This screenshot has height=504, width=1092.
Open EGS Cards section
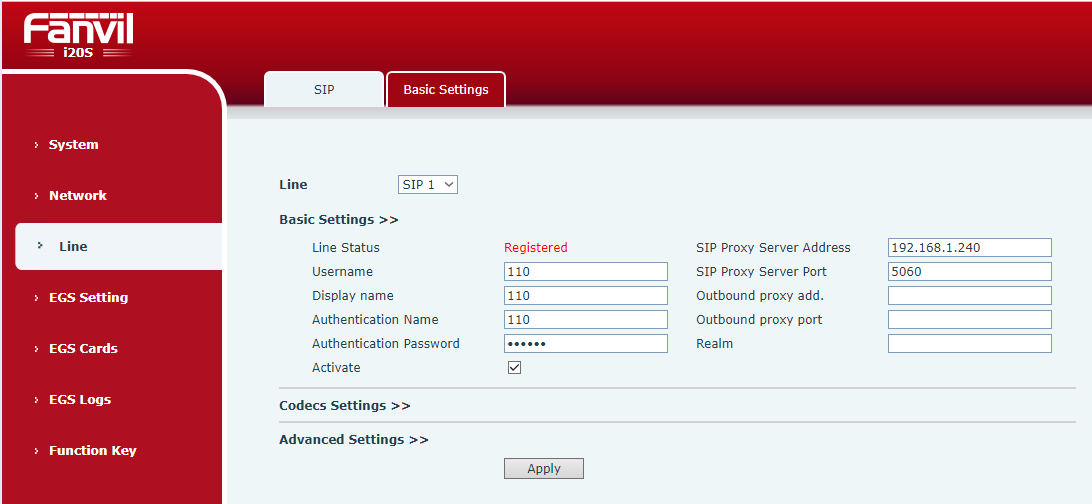(x=83, y=348)
